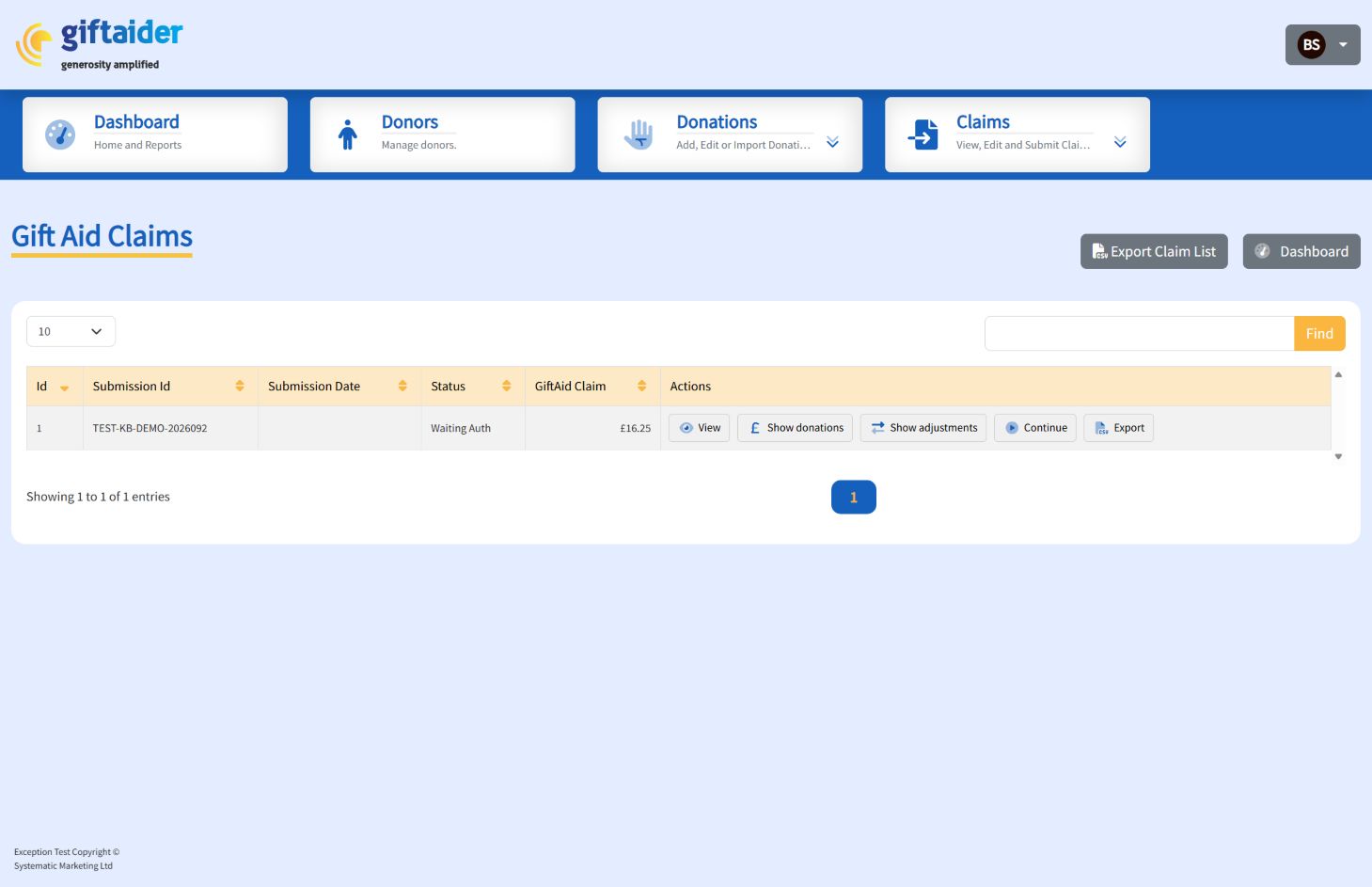Image resolution: width=1372 pixels, height=887 pixels.
Task: Click the Dashboard gauge icon in navigation
Action: (x=60, y=135)
